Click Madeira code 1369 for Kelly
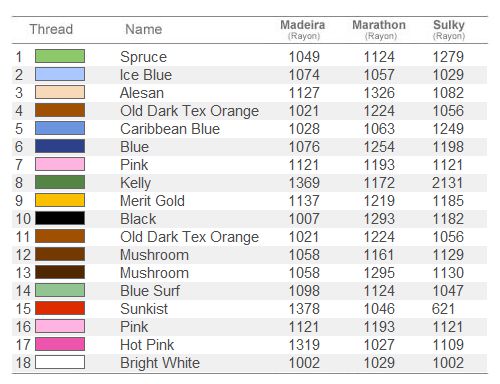500x384 pixels. coord(304,183)
